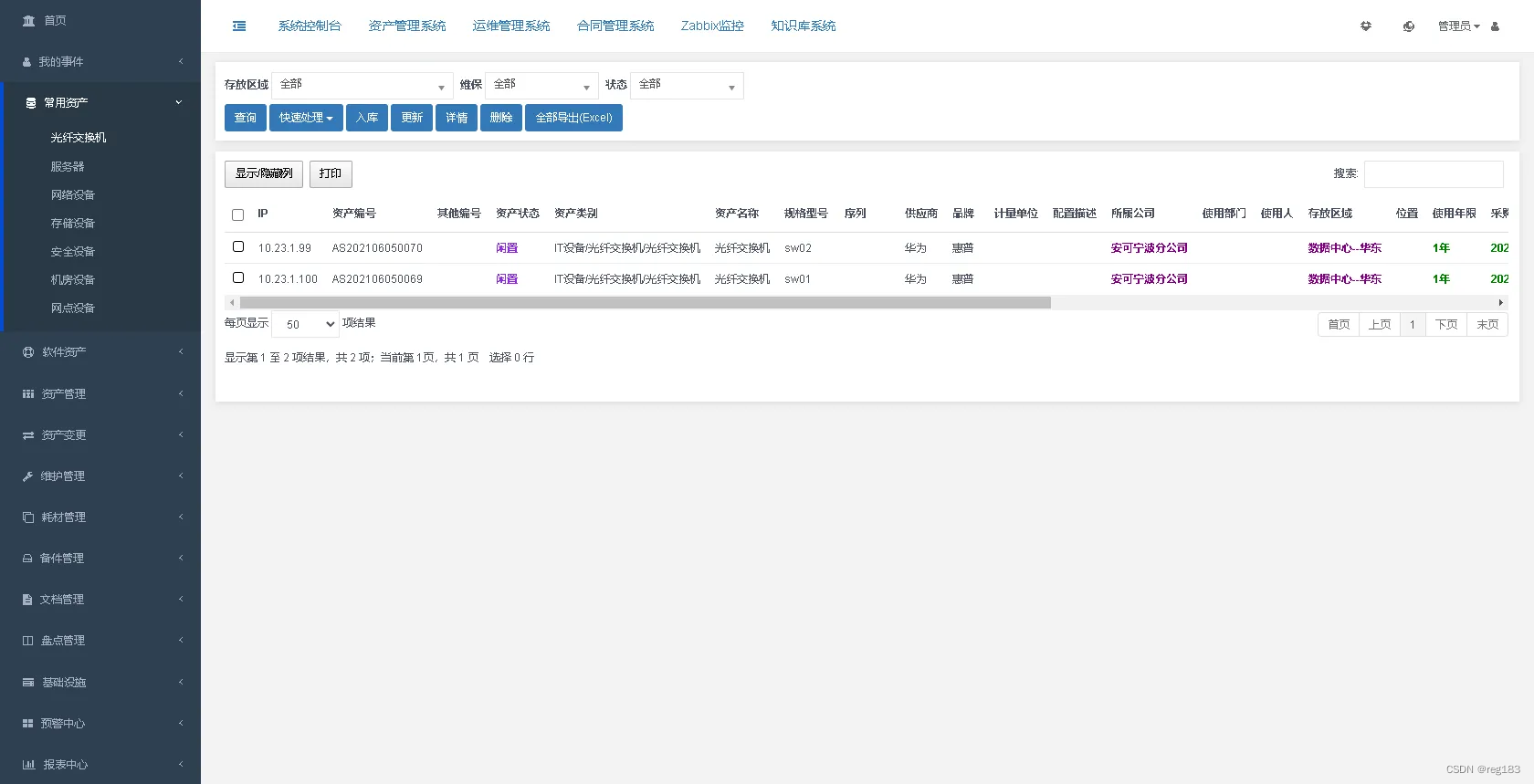Select 服务器 in the sidebar
The image size is (1534, 784).
[68, 167]
